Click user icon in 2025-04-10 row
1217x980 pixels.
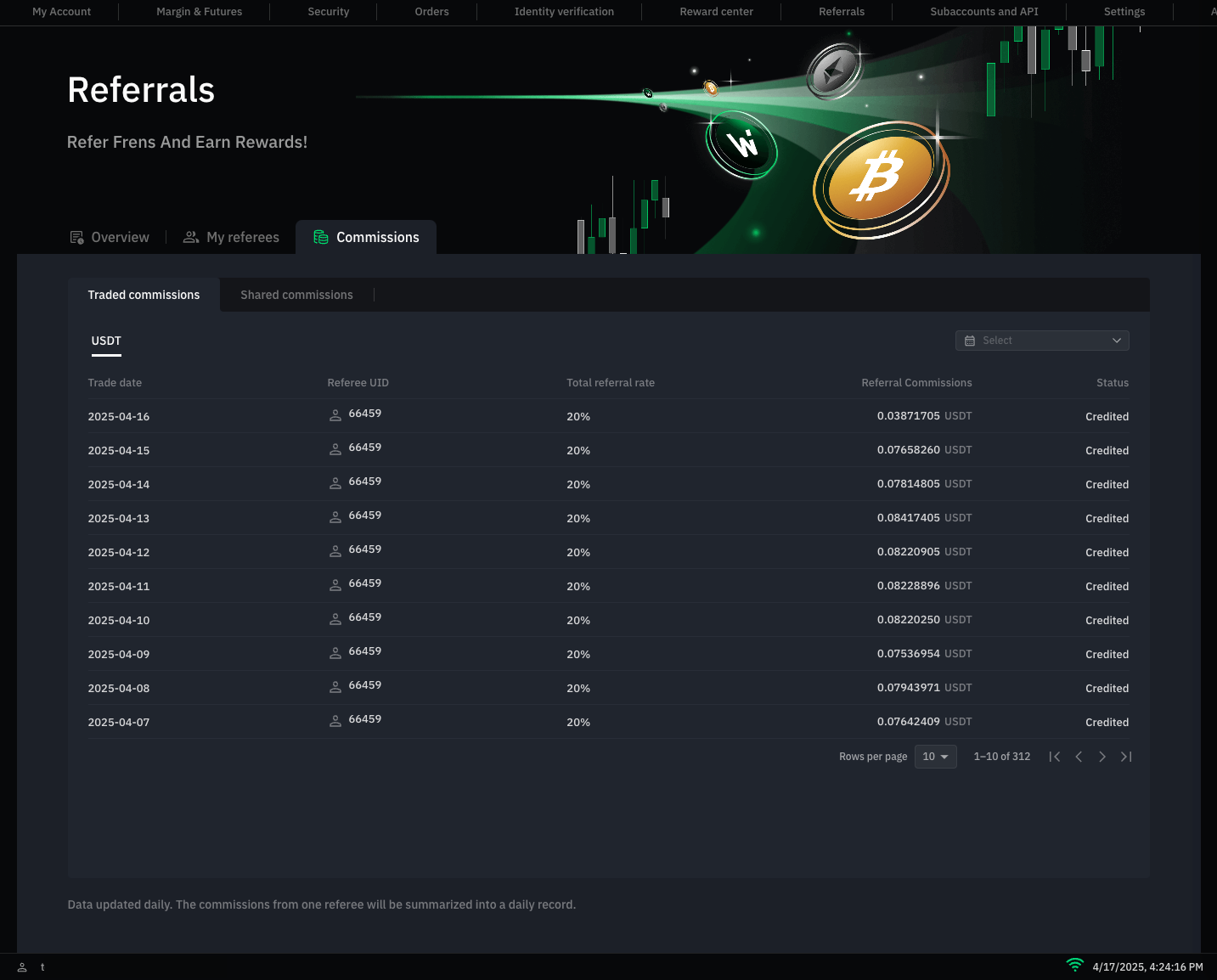pos(335,619)
